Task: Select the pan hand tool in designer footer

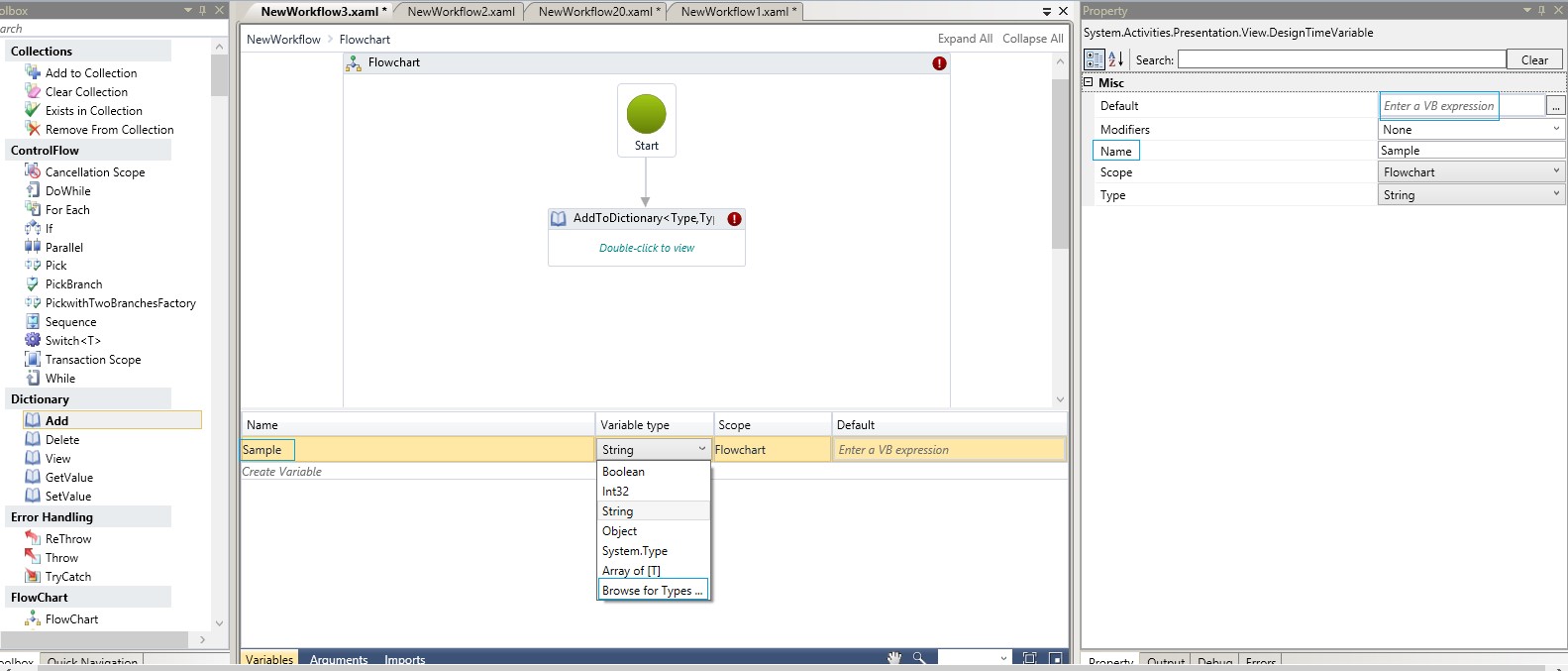Action: pyautogui.click(x=893, y=658)
